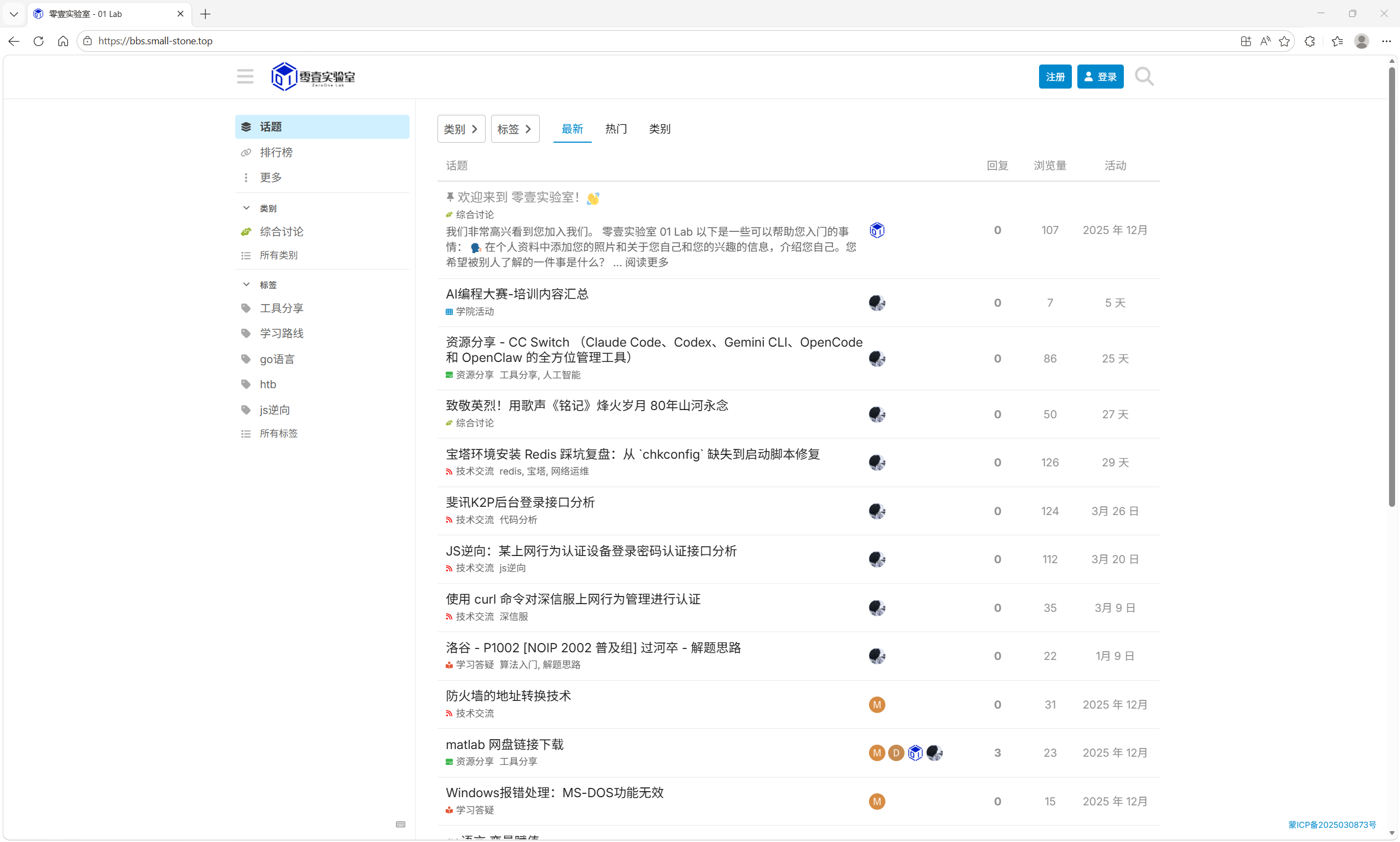Switch to the 热门 tab
The height and width of the screenshot is (842, 1400).
pyautogui.click(x=616, y=129)
